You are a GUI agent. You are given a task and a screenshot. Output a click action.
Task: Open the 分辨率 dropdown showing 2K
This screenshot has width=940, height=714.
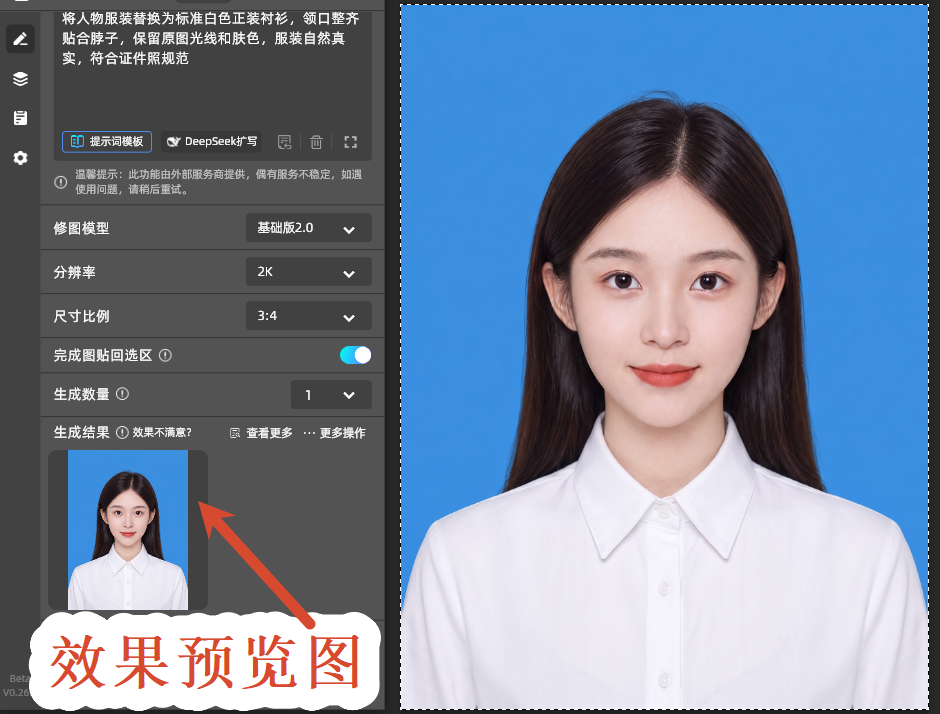click(x=309, y=272)
